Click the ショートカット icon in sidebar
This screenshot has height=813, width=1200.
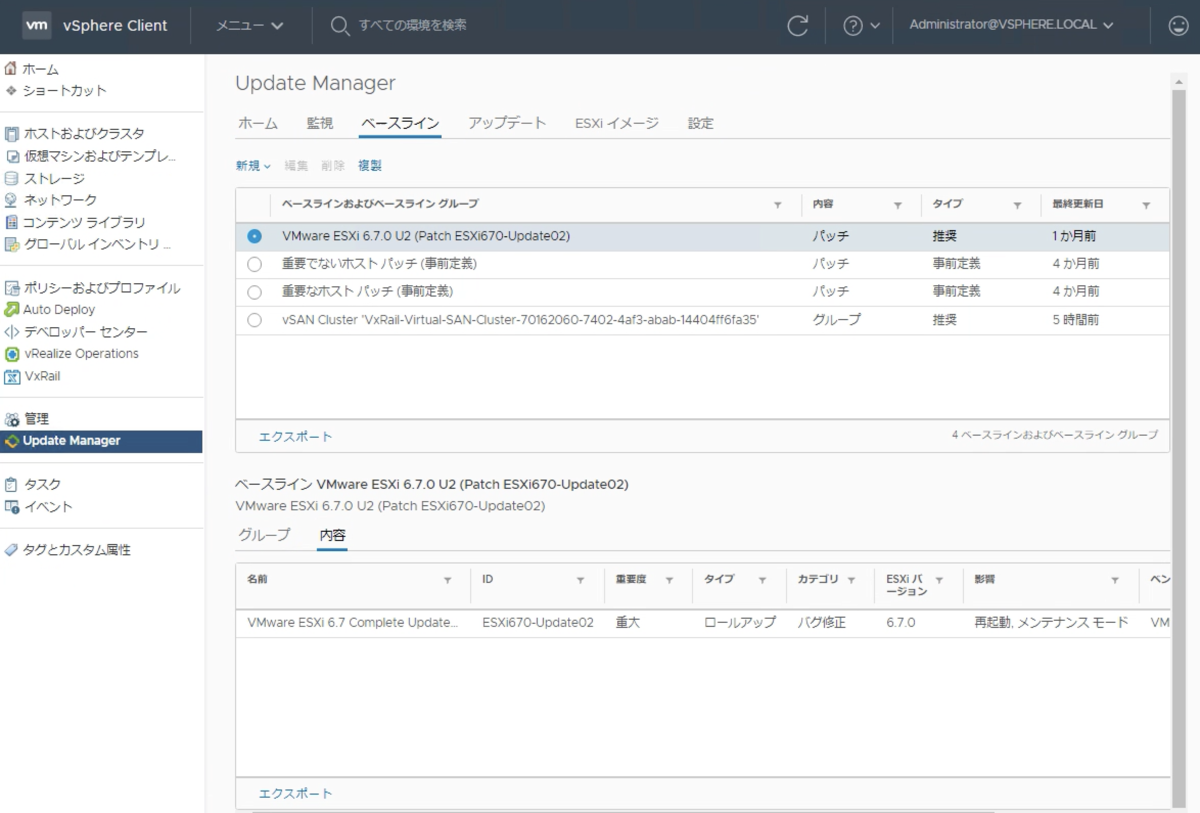(11, 91)
